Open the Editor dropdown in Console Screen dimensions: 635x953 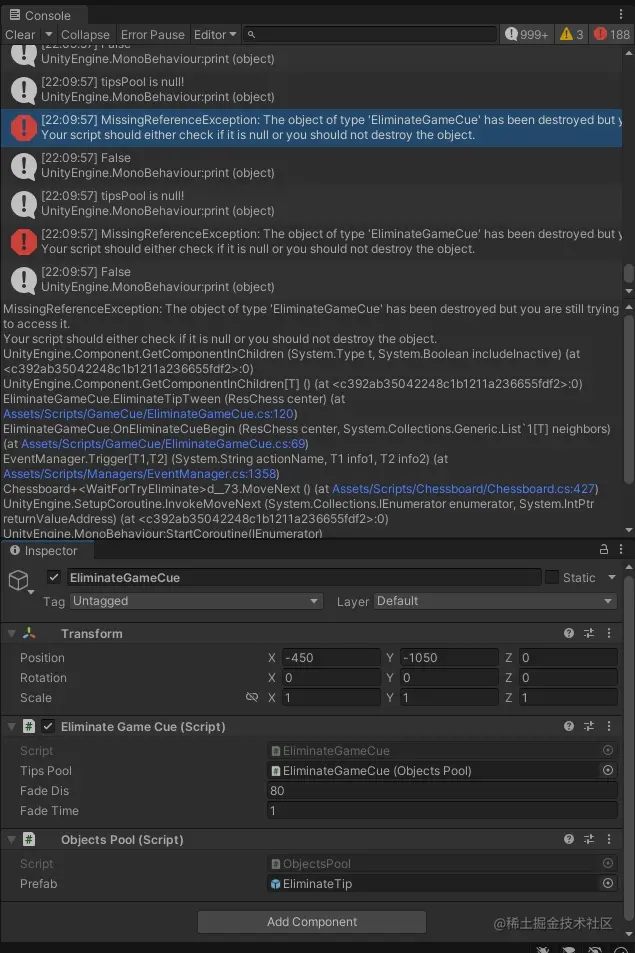tap(215, 35)
